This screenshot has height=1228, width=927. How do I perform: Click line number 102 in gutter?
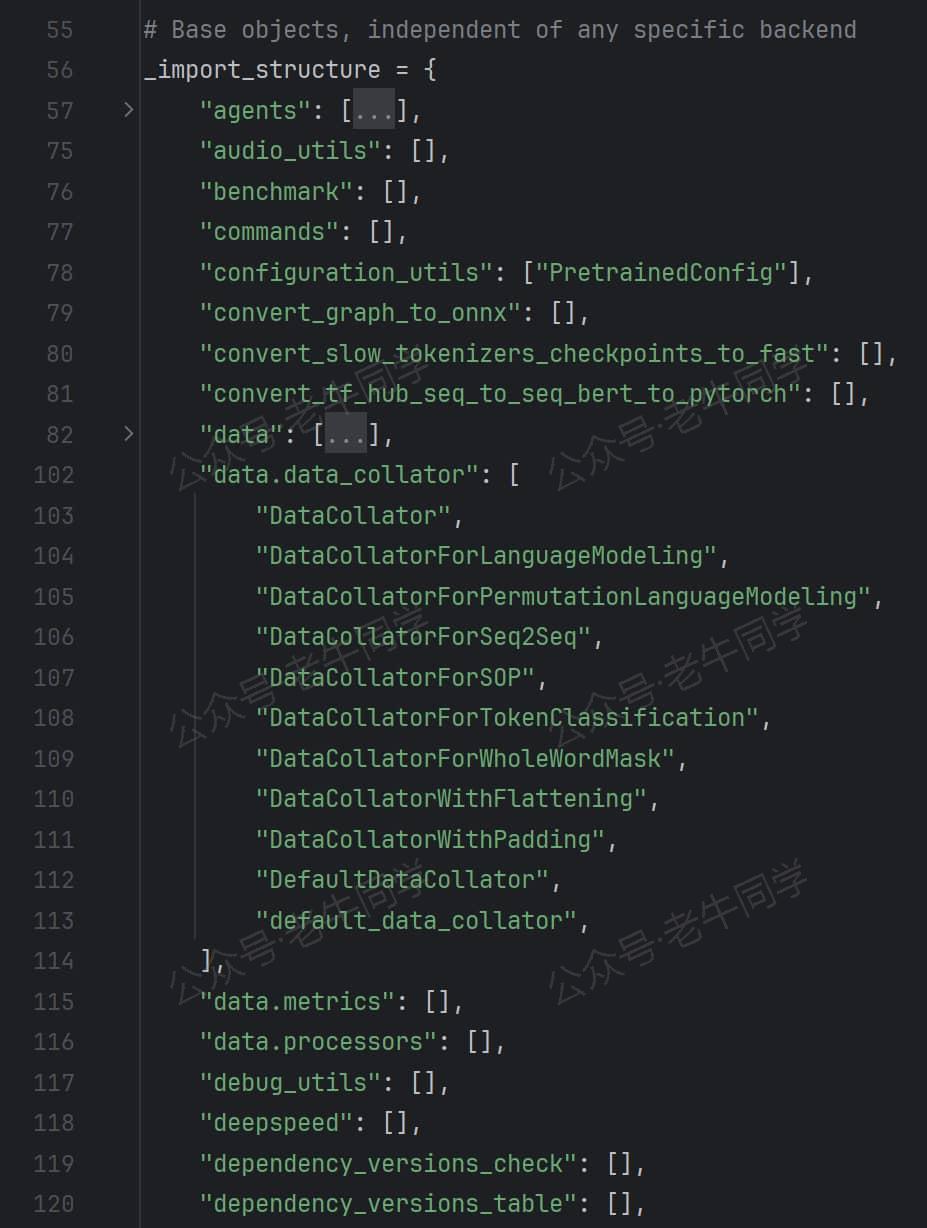point(53,475)
